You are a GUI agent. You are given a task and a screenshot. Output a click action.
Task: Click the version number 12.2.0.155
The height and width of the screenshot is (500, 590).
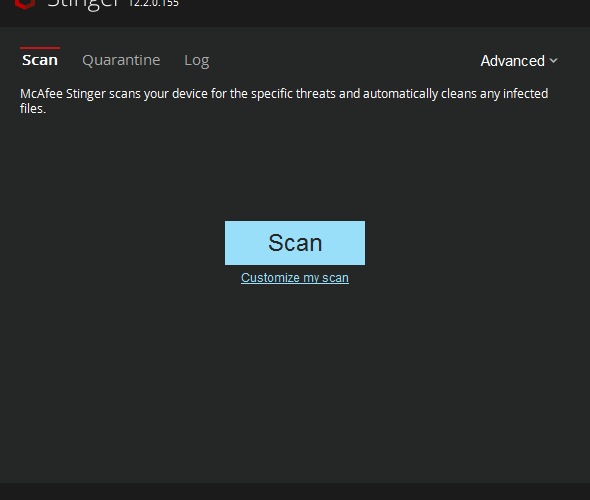coord(154,3)
